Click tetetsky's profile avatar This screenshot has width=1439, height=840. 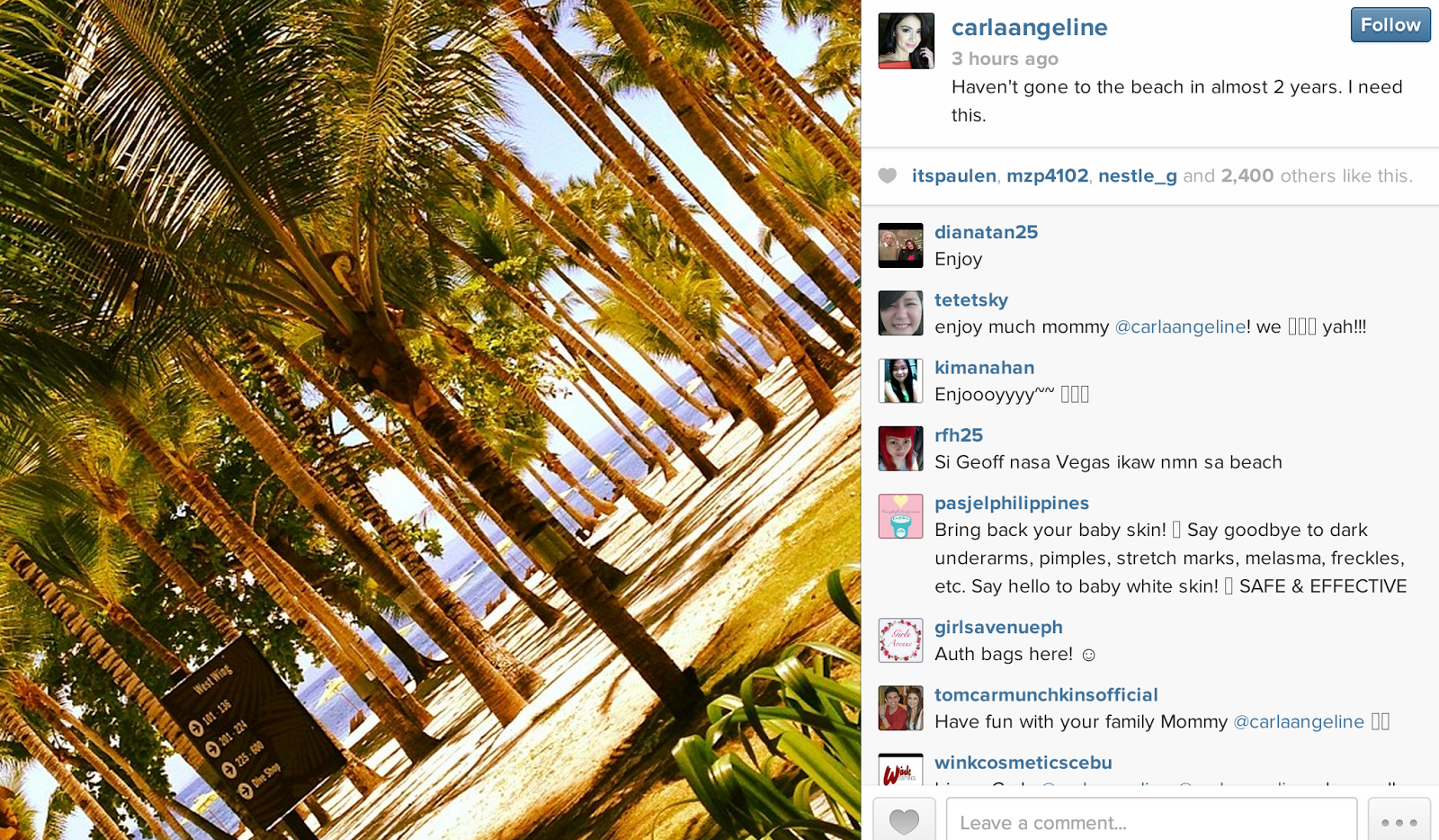900,313
